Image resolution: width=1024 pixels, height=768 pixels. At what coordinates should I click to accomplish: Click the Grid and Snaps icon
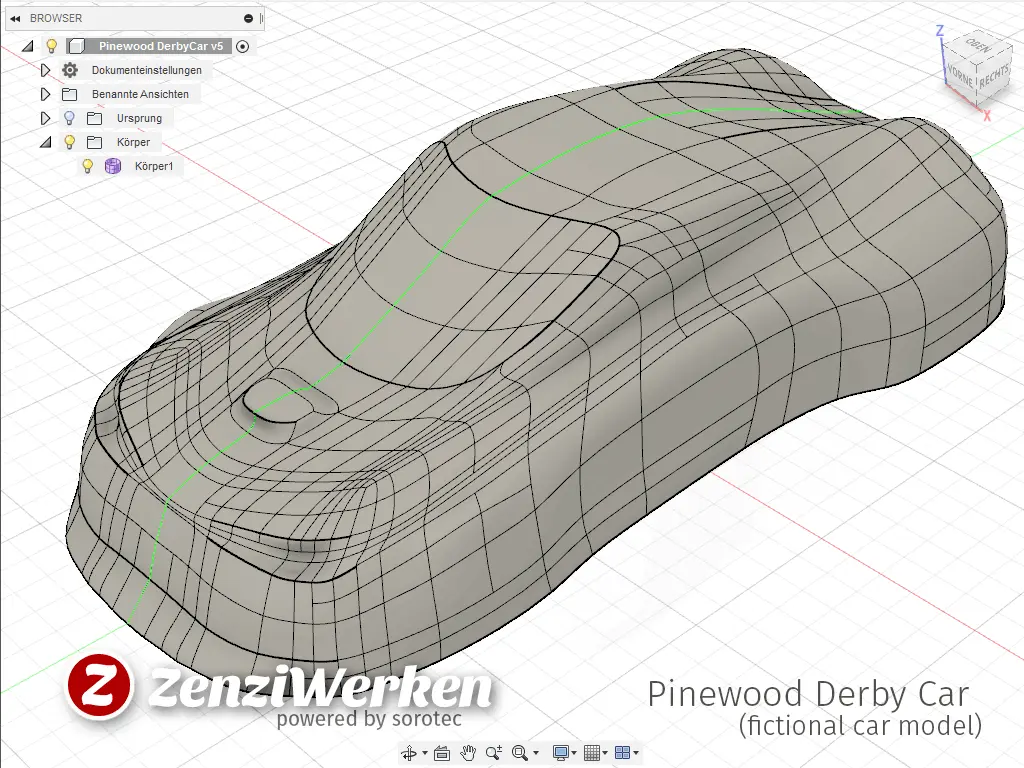(x=592, y=753)
